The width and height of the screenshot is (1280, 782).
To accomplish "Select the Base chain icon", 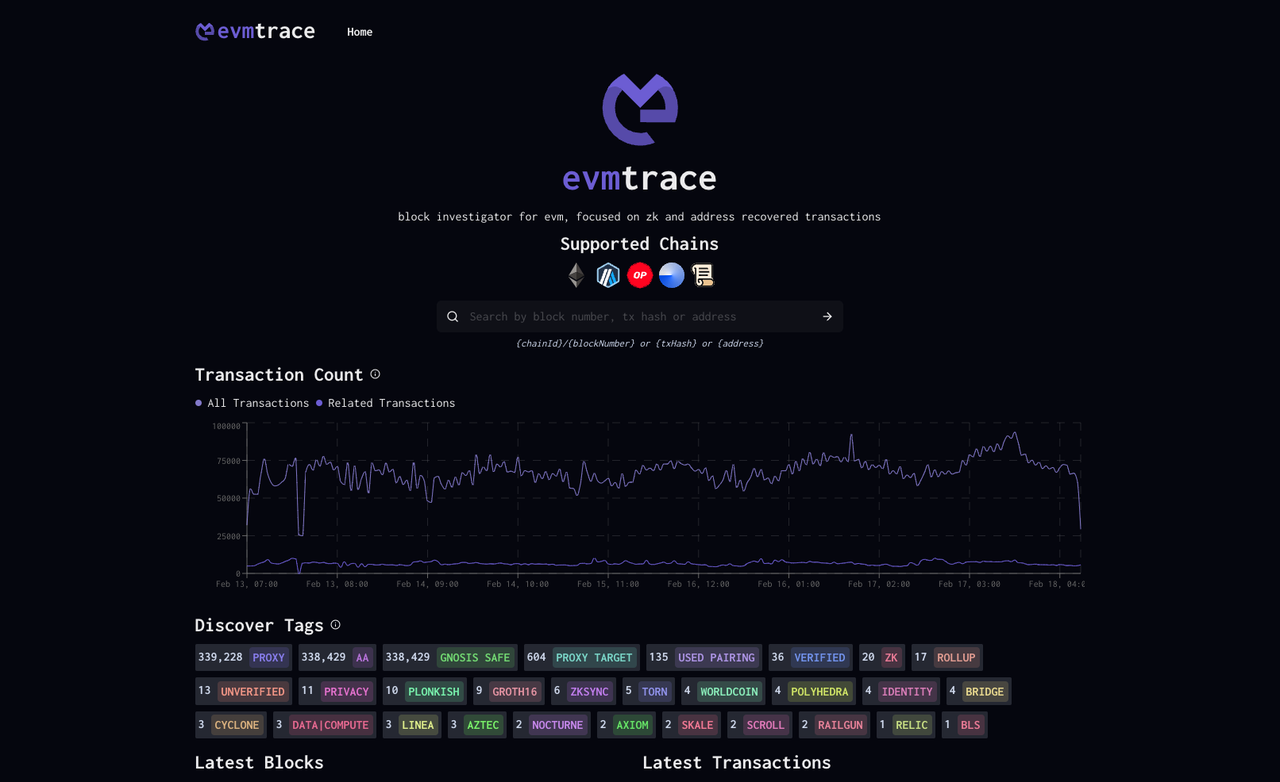I will (671, 275).
